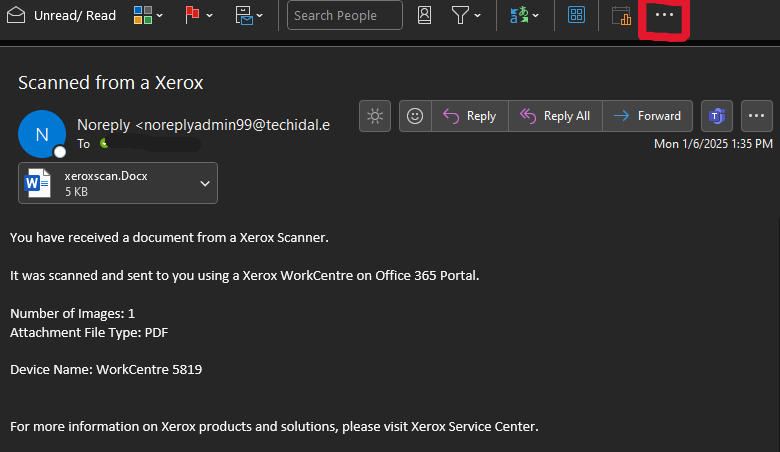Click 'Device Name: WorkCentre 5819' text
This screenshot has height=452, width=780.
coord(106,369)
